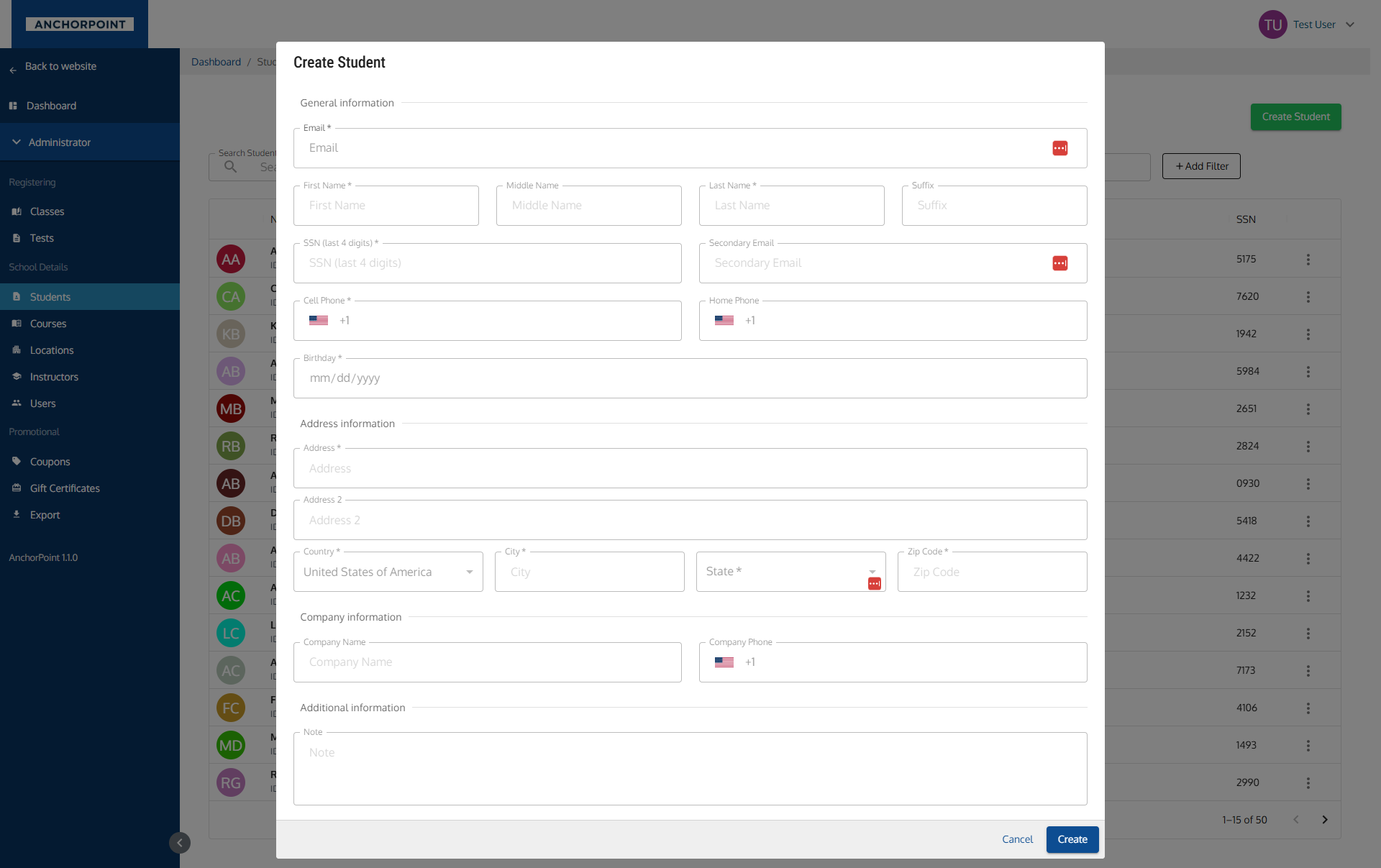
Task: Click the sidebar collapse arrow button
Action: point(180,843)
